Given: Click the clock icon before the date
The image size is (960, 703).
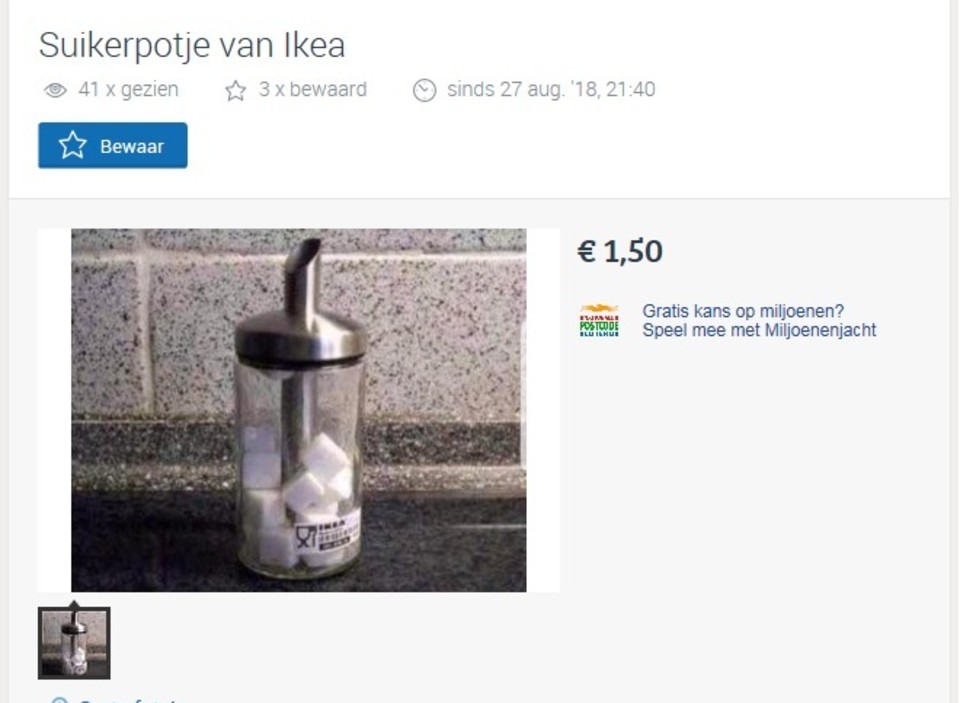Looking at the screenshot, I should point(424,90).
